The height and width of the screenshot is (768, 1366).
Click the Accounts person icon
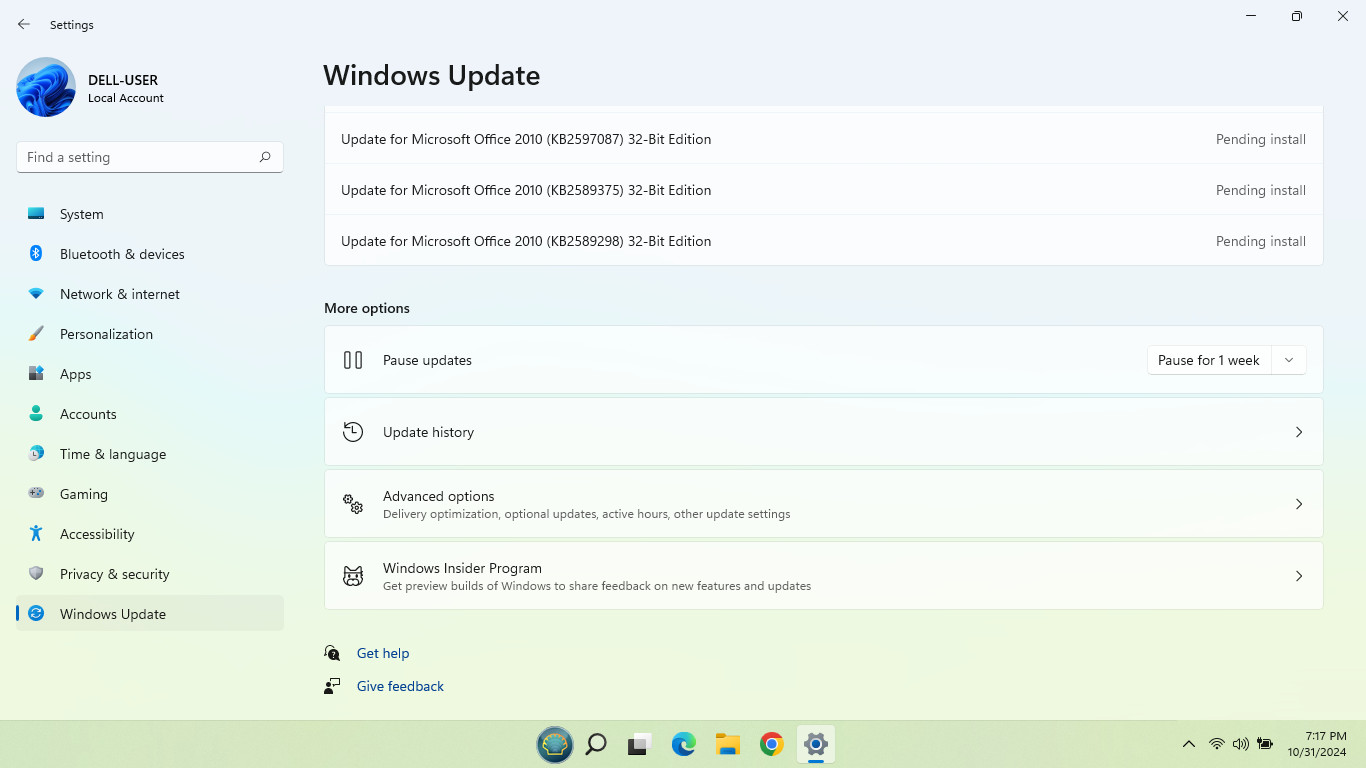click(x=36, y=414)
